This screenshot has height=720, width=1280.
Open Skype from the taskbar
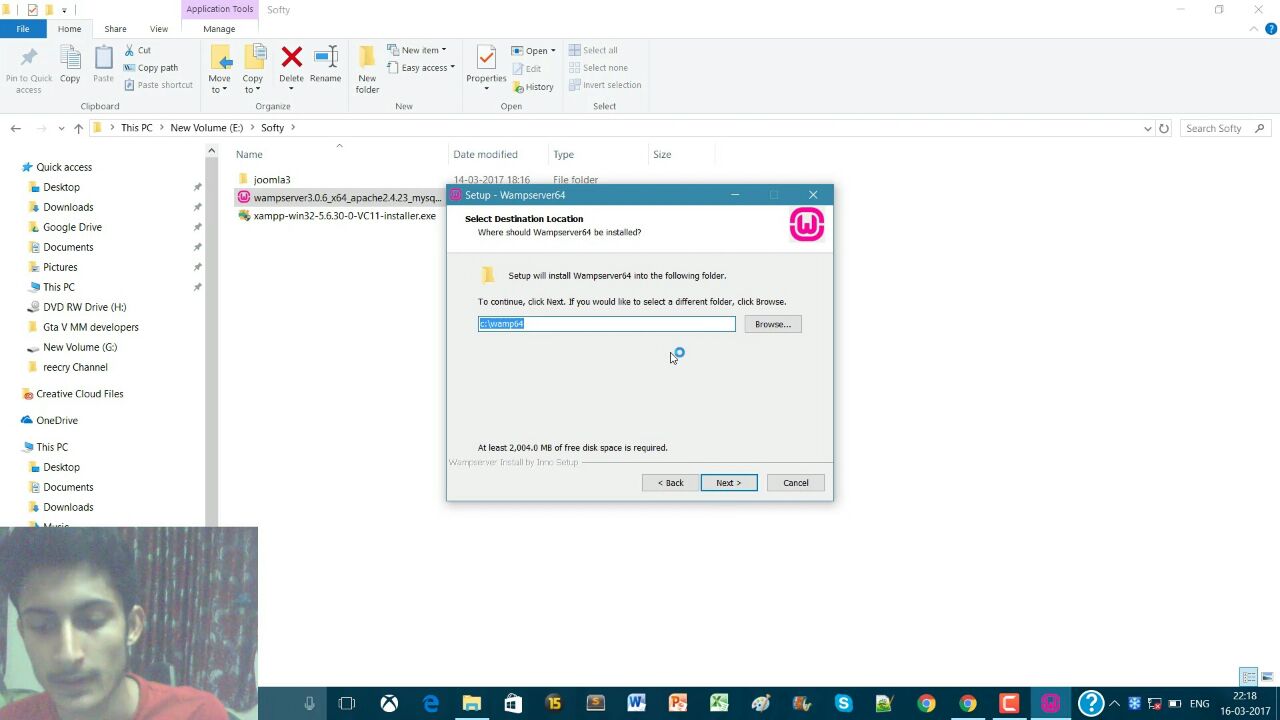point(843,704)
